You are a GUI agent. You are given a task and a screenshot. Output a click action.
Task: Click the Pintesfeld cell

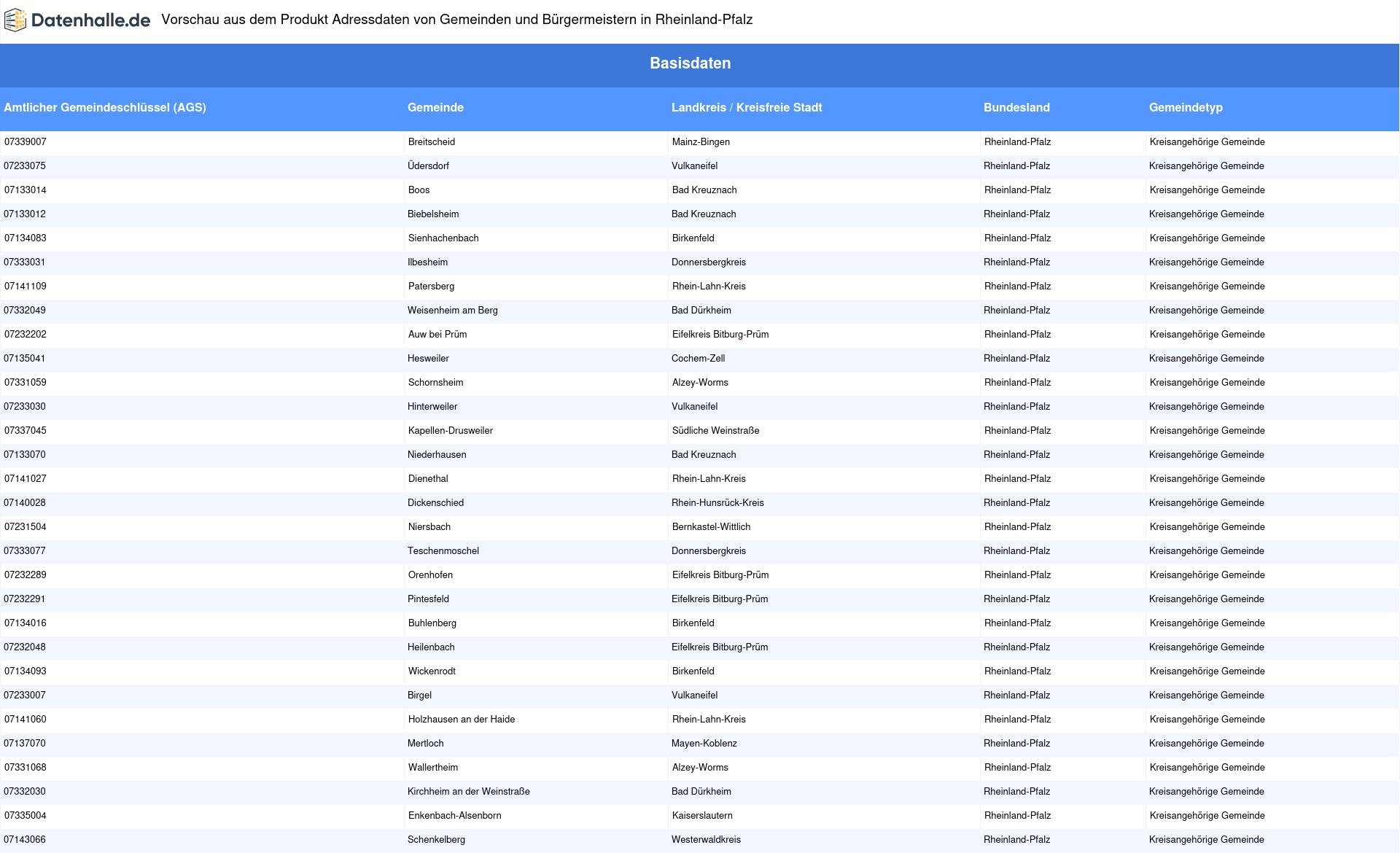[x=536, y=599]
